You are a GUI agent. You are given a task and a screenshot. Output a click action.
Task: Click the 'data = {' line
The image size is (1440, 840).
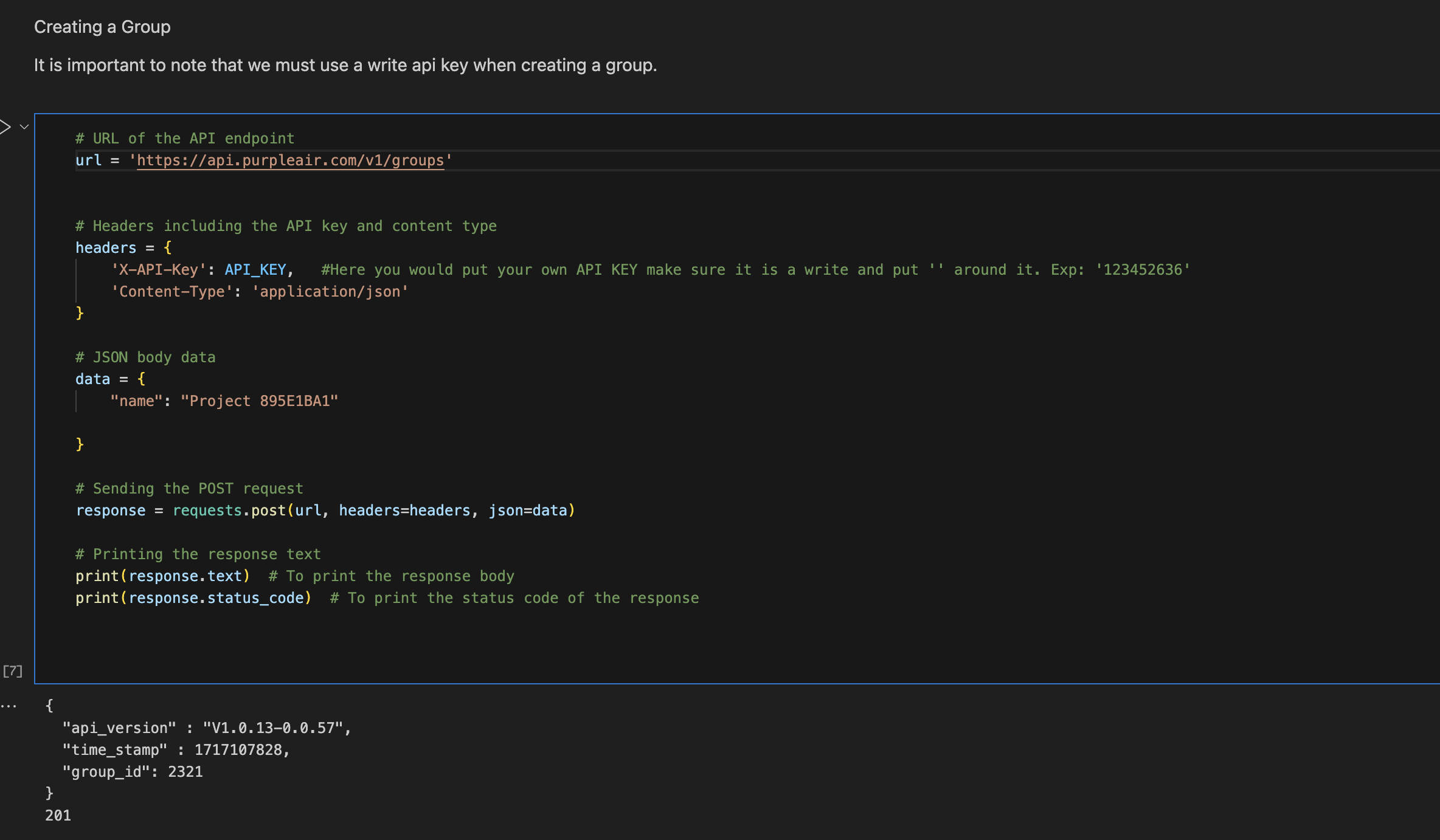[110, 379]
